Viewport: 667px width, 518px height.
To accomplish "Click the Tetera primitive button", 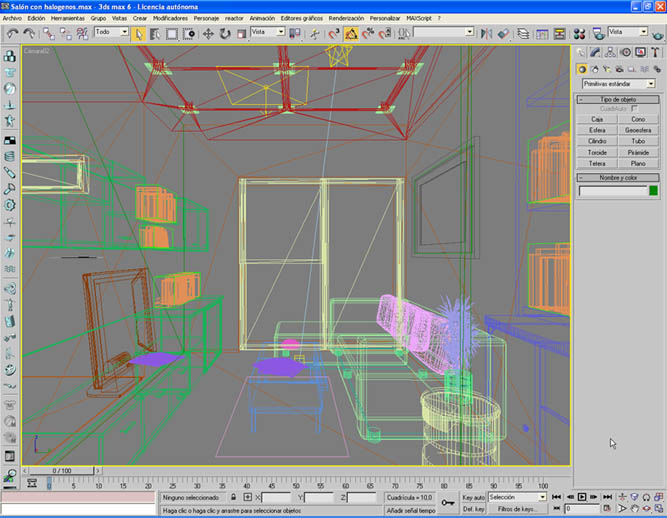I will [x=597, y=163].
